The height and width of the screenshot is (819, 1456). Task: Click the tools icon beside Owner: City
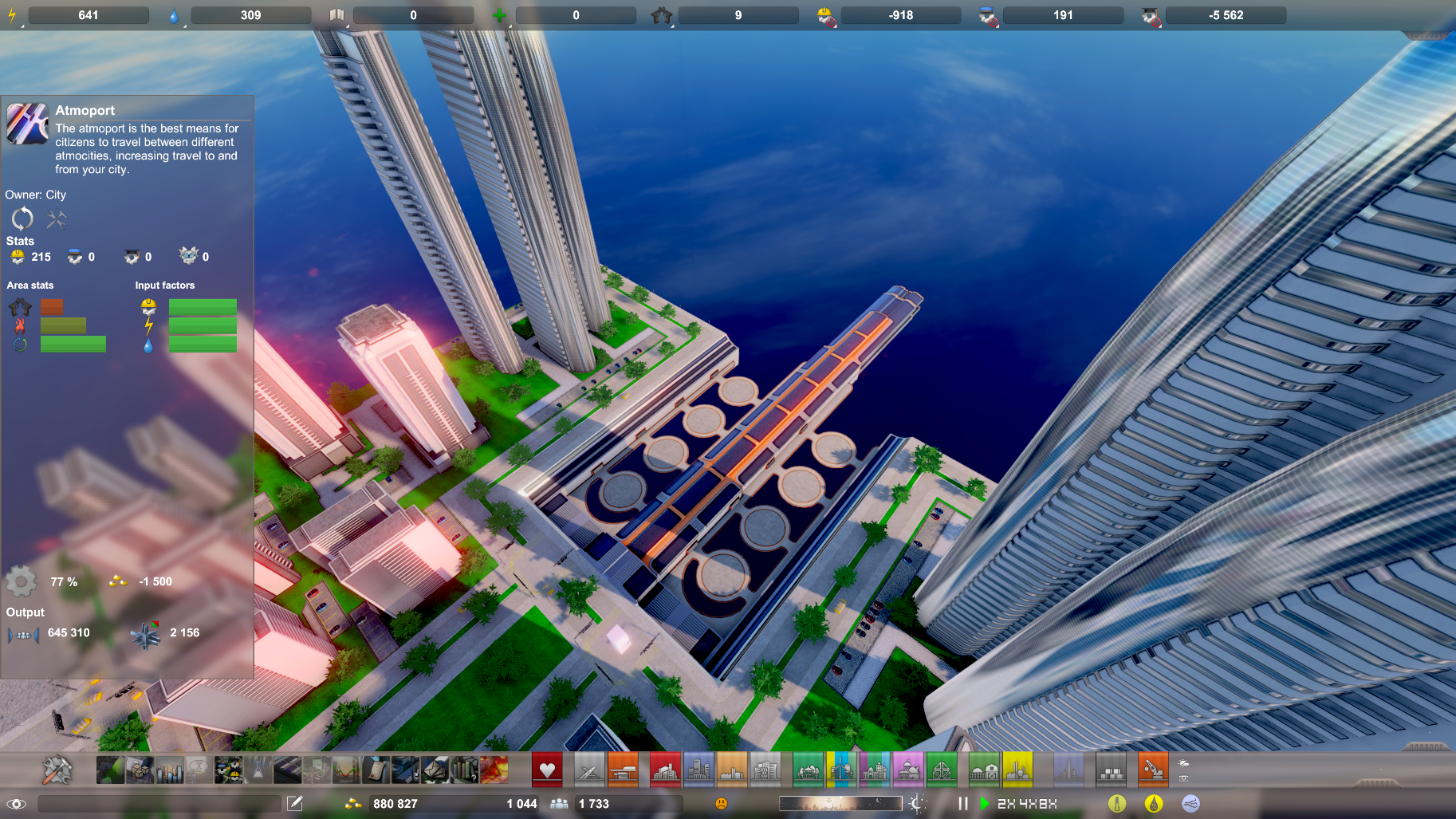[x=56, y=219]
